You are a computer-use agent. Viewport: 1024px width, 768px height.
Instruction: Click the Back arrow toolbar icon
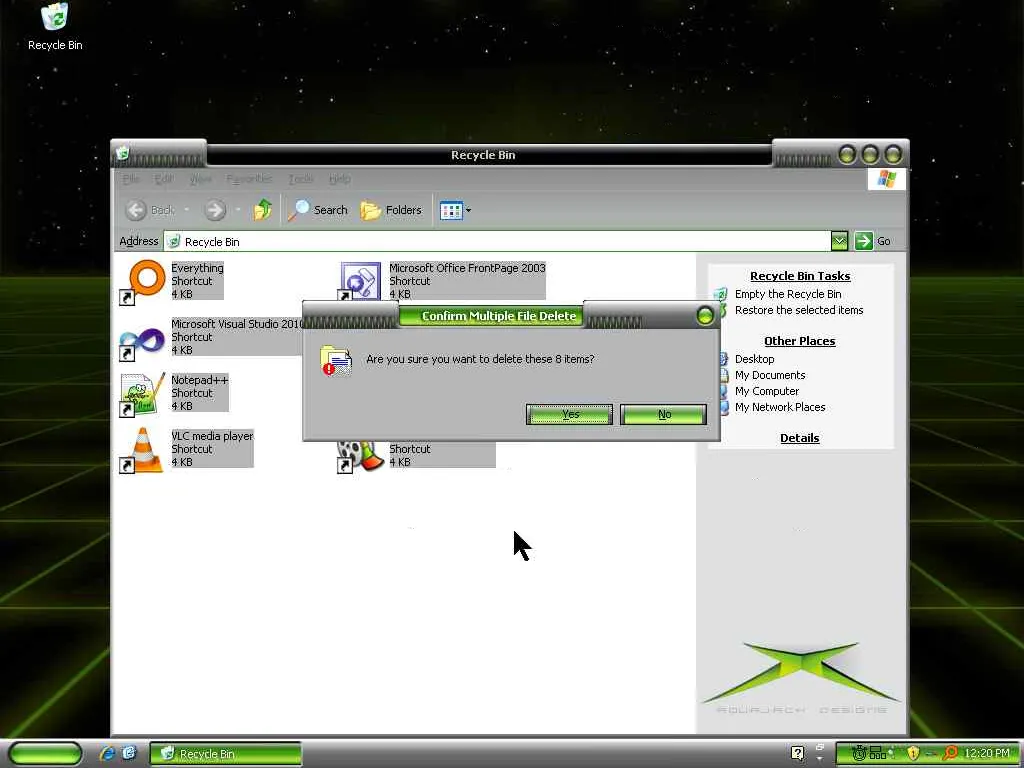point(136,210)
